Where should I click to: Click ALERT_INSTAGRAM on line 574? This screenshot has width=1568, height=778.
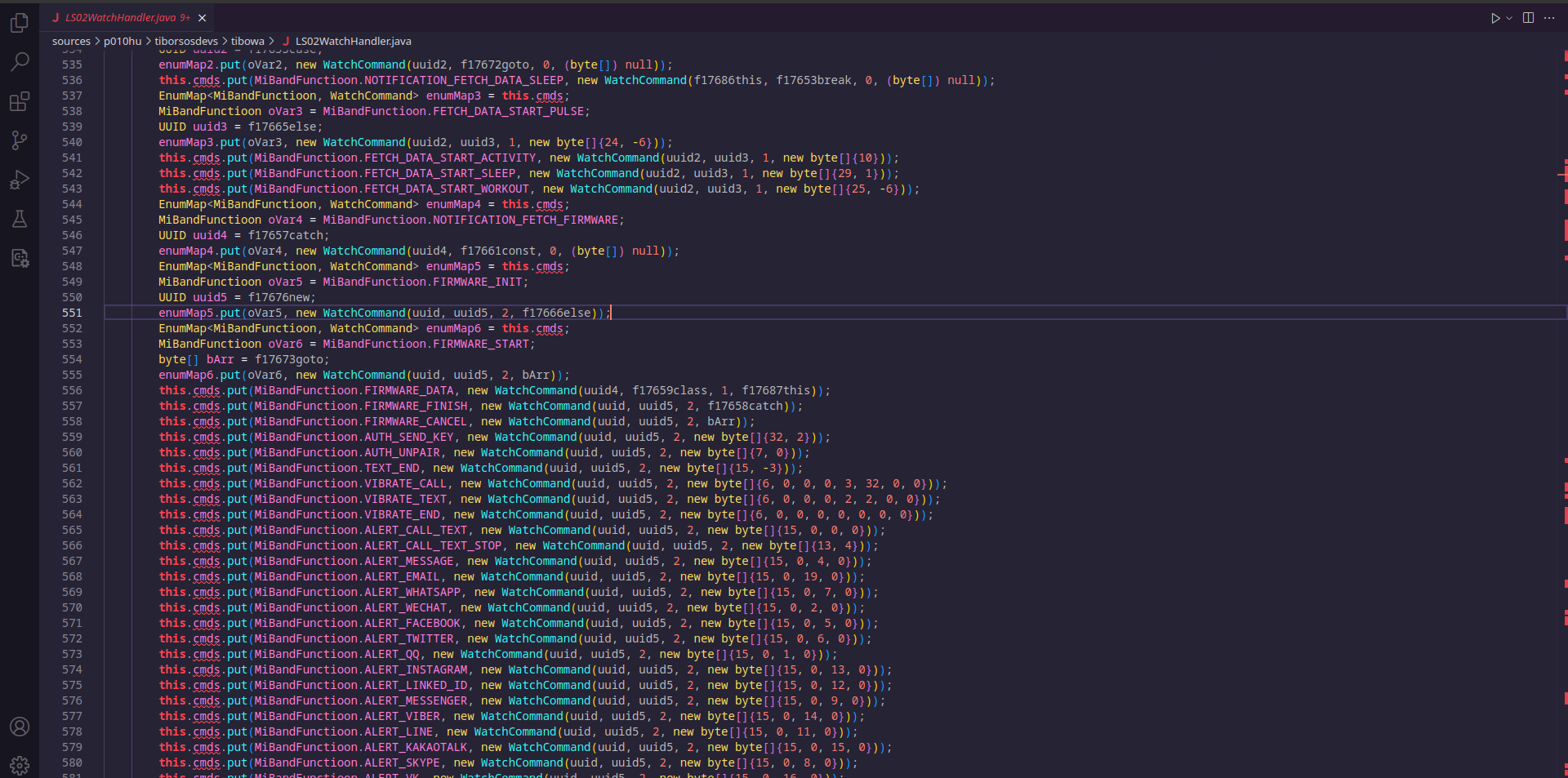pos(416,669)
